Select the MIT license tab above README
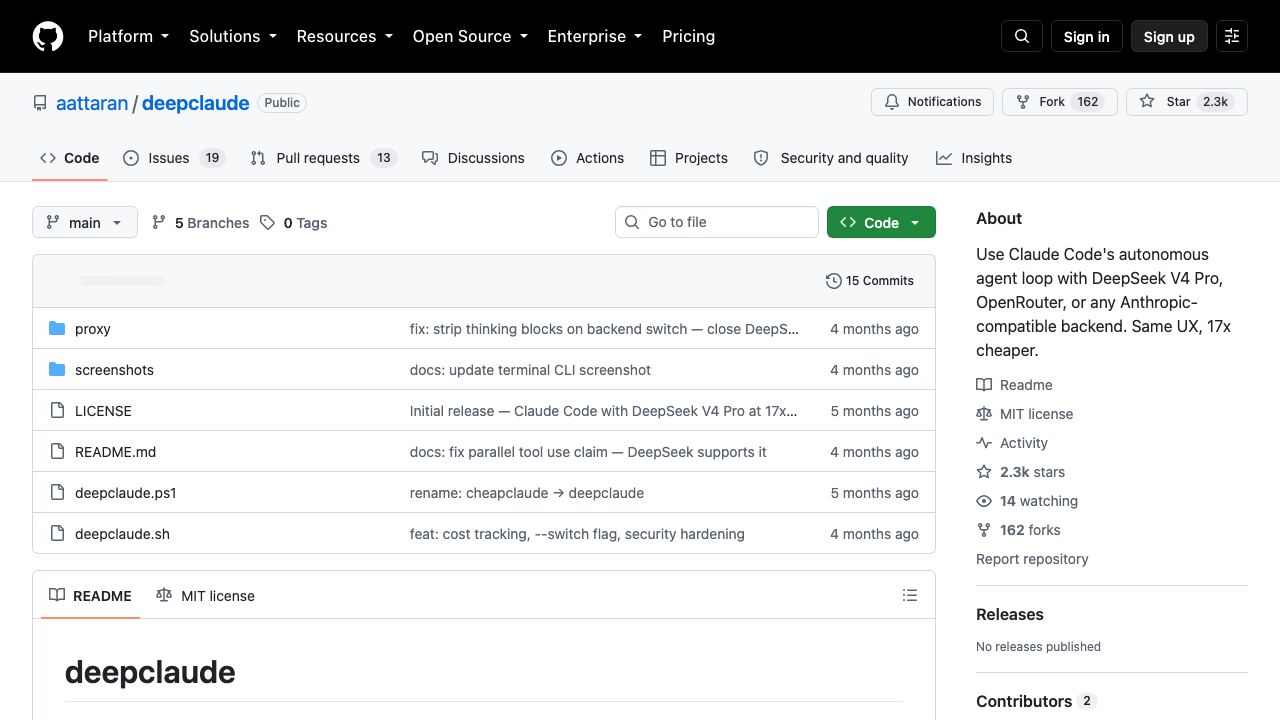 (x=205, y=595)
